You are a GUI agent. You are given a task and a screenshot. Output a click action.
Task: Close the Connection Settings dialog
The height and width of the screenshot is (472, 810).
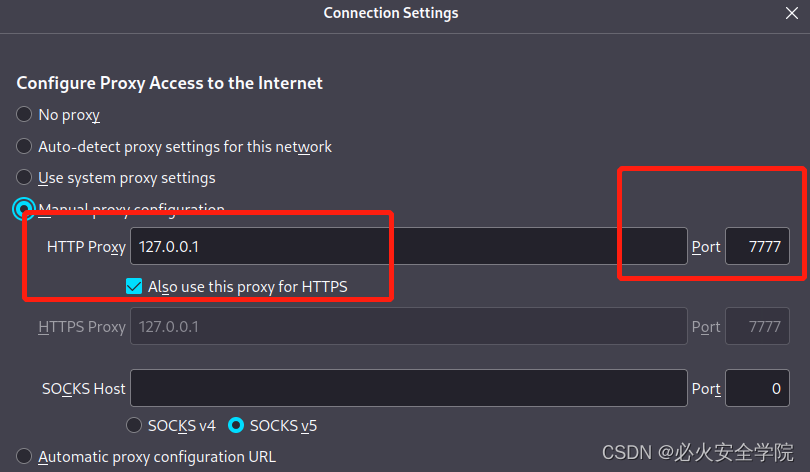(x=792, y=14)
